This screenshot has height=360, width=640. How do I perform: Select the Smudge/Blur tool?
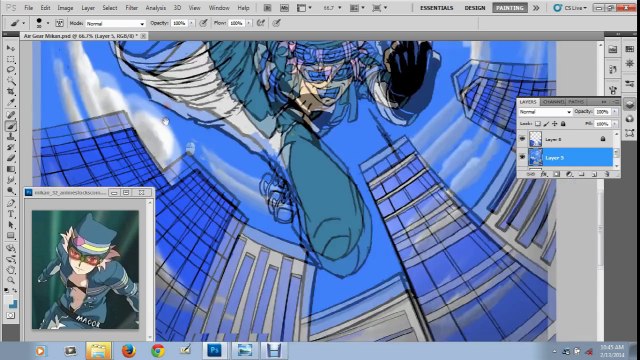tap(11, 180)
